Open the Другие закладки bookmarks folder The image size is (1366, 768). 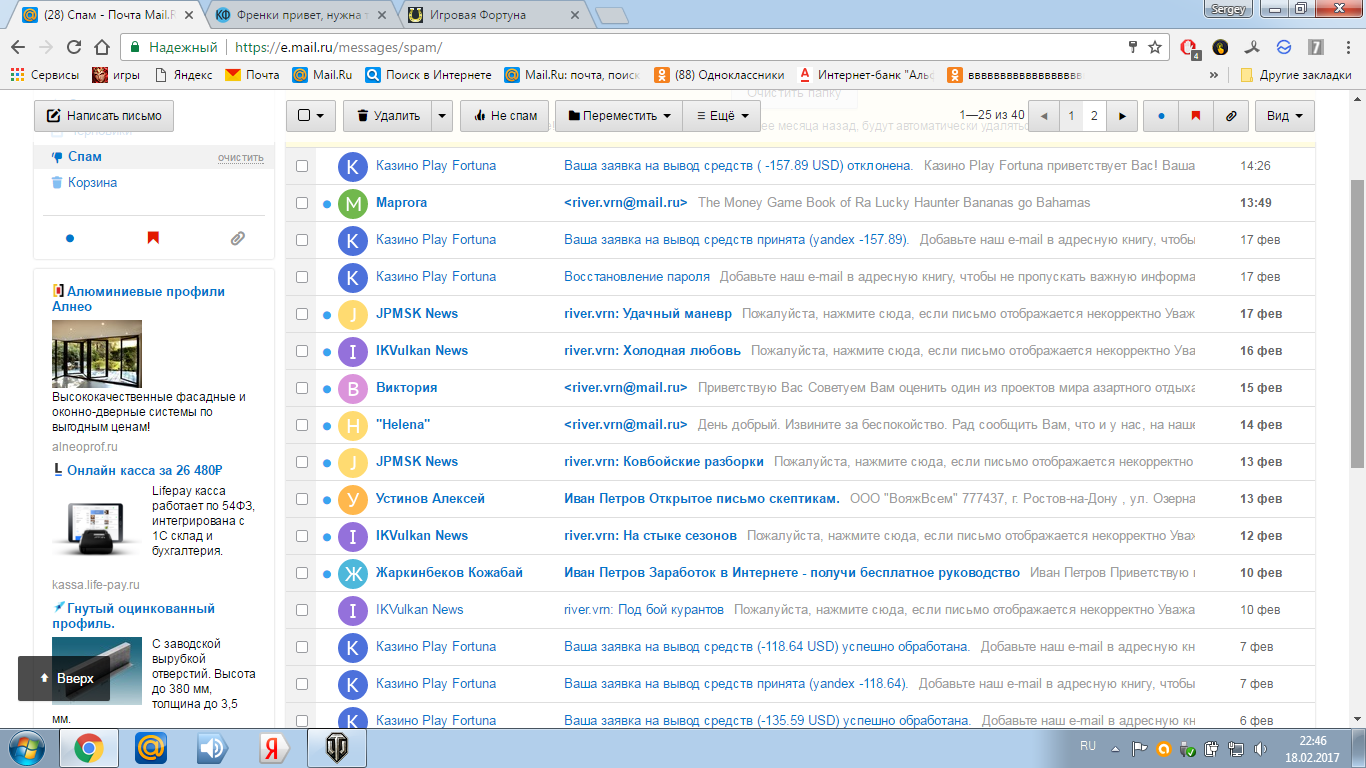(1296, 75)
